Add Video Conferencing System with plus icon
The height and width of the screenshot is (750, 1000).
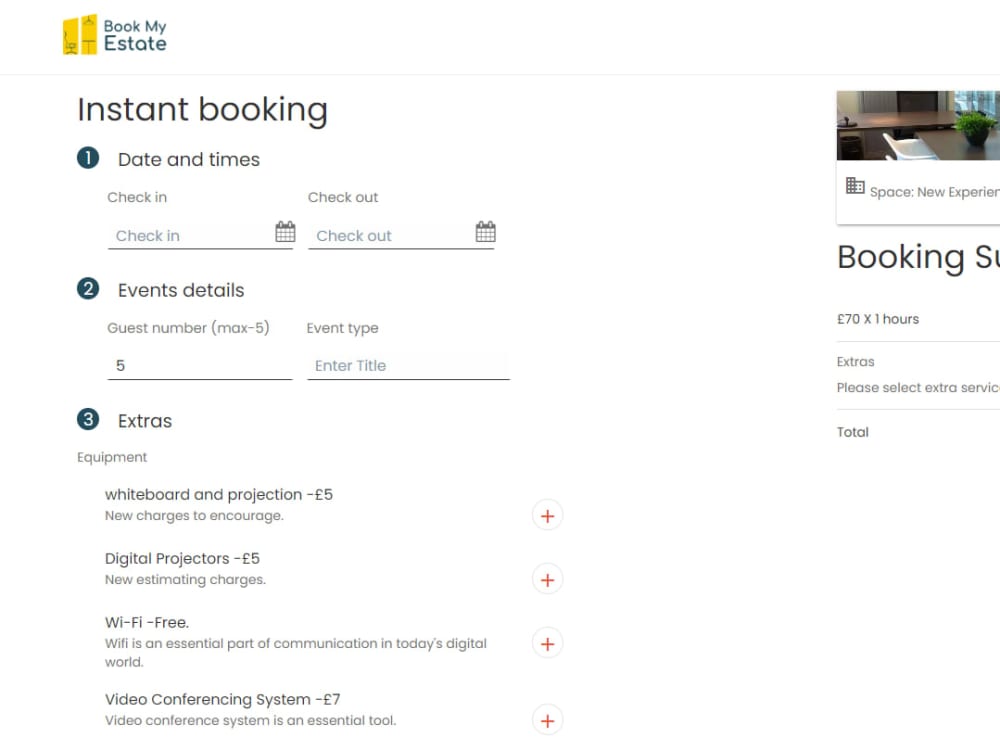pos(547,720)
